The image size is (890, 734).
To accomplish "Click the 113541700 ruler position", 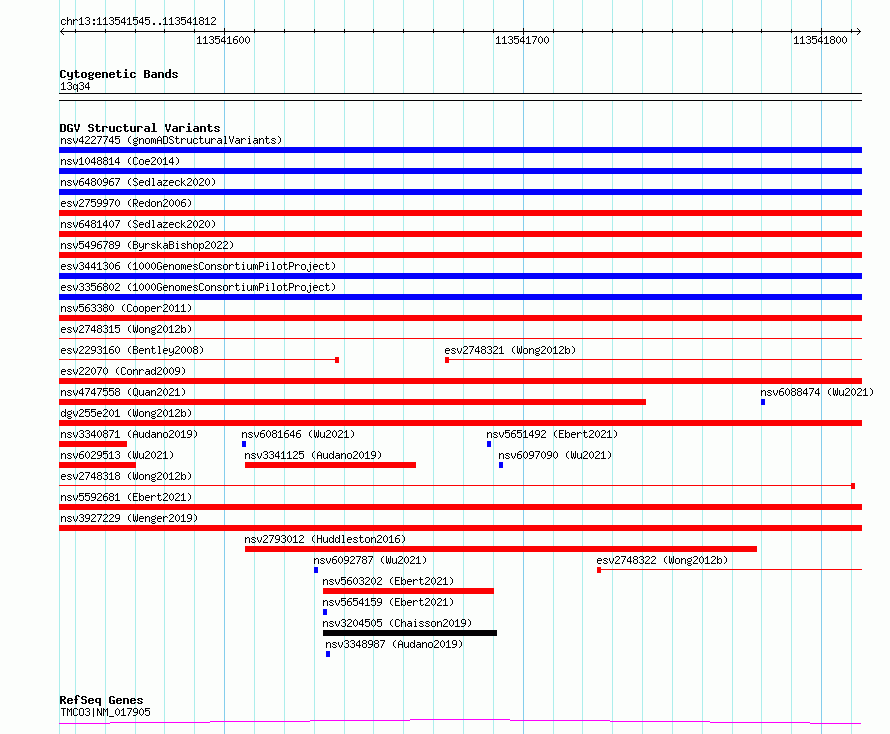I will (x=522, y=40).
